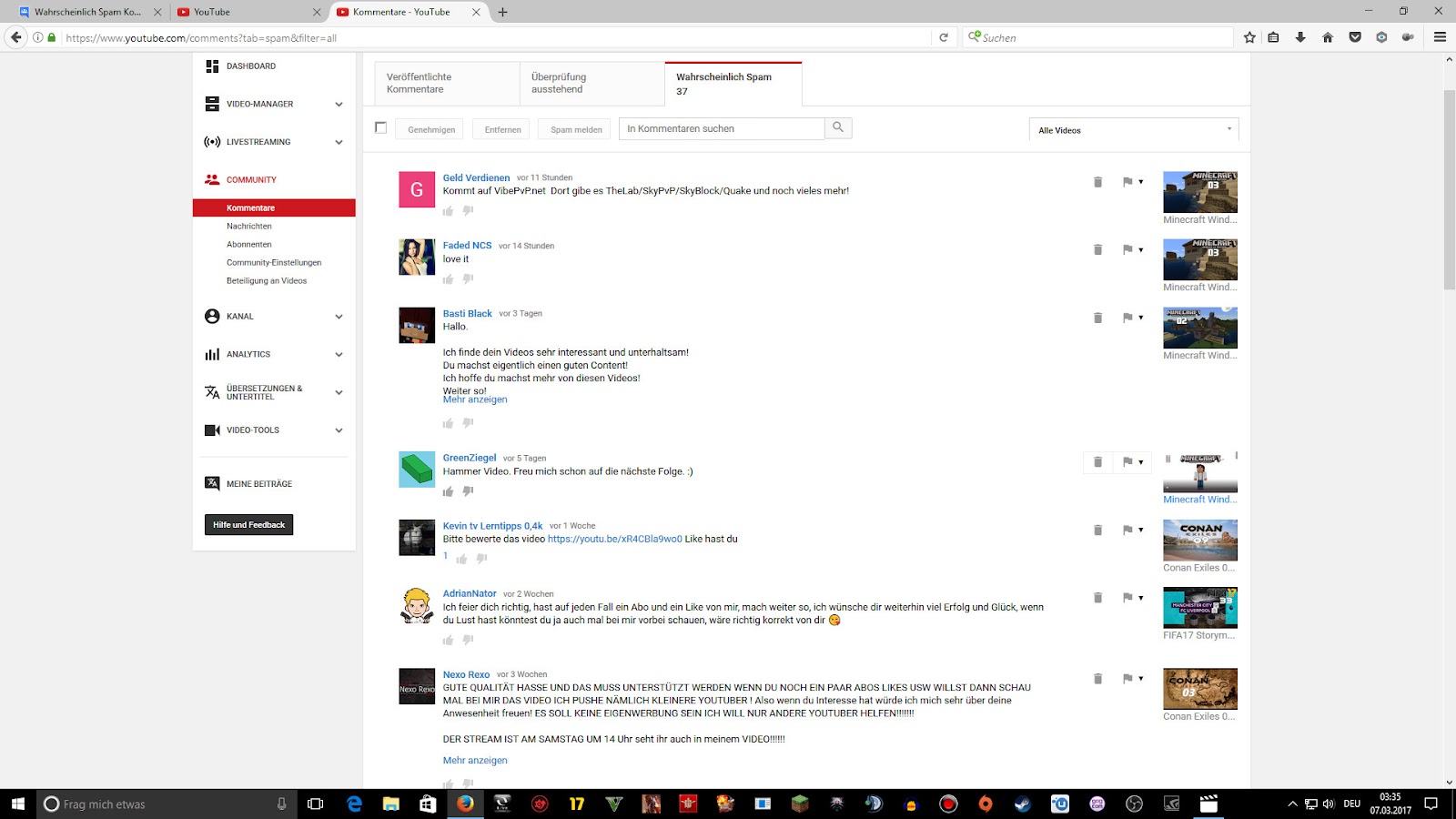Like the GreenZiegel comment
Image resolution: width=1456 pixels, height=819 pixels.
448,491
